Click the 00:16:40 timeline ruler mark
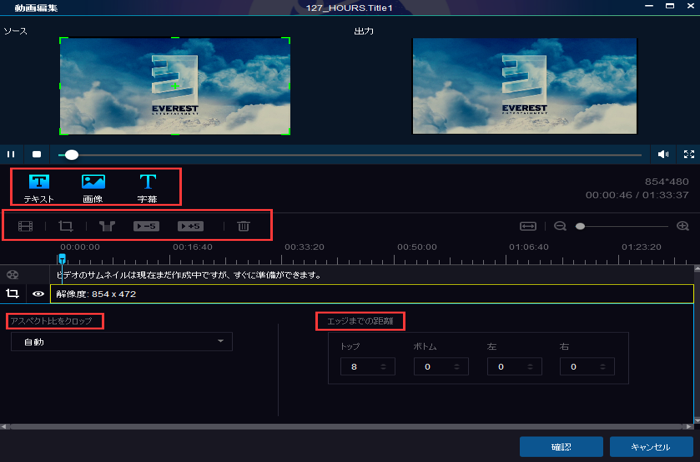 [192, 247]
